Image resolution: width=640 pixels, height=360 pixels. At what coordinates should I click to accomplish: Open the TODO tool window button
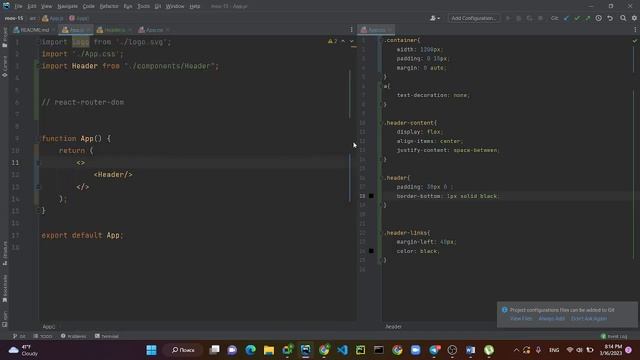pyautogui.click(x=43, y=336)
